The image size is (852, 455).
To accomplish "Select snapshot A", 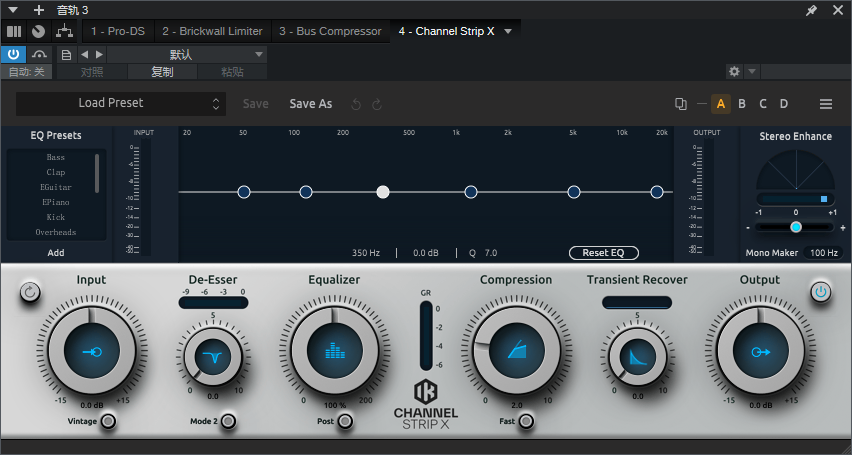I will pos(721,104).
